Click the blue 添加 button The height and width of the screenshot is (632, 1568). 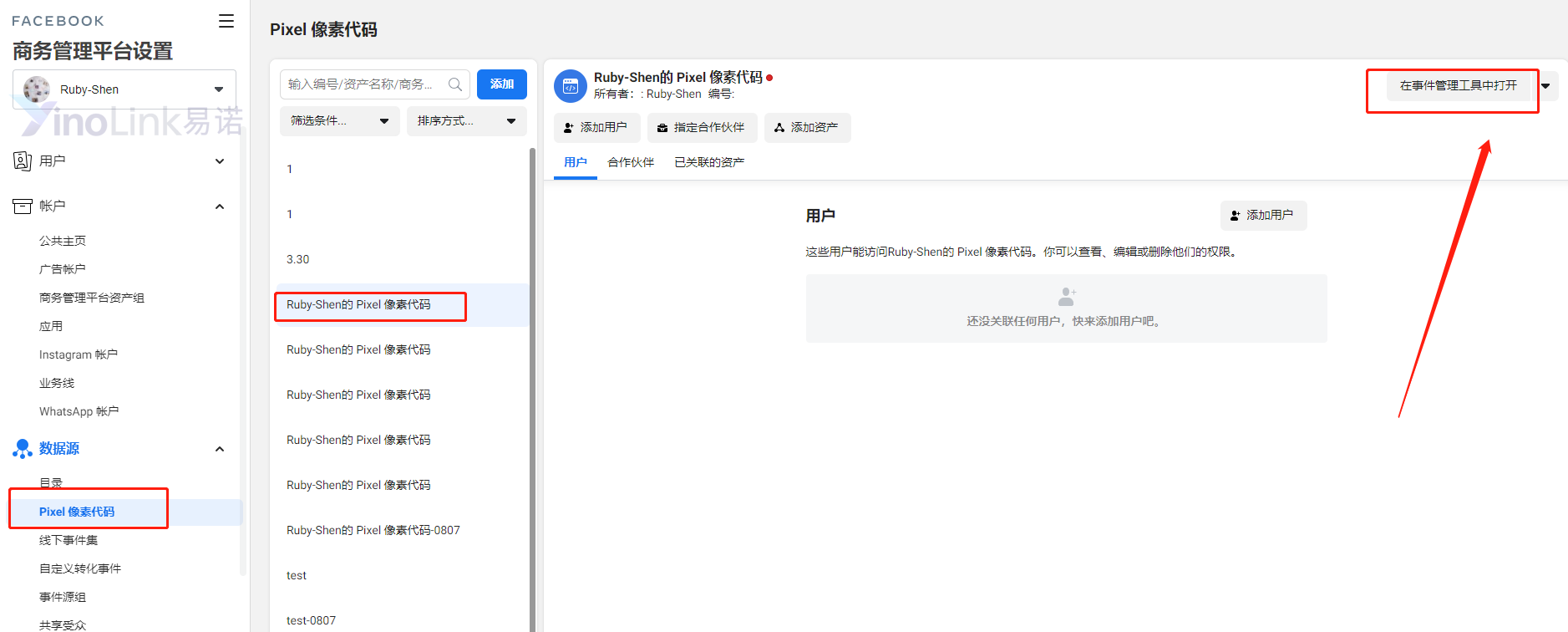click(502, 84)
